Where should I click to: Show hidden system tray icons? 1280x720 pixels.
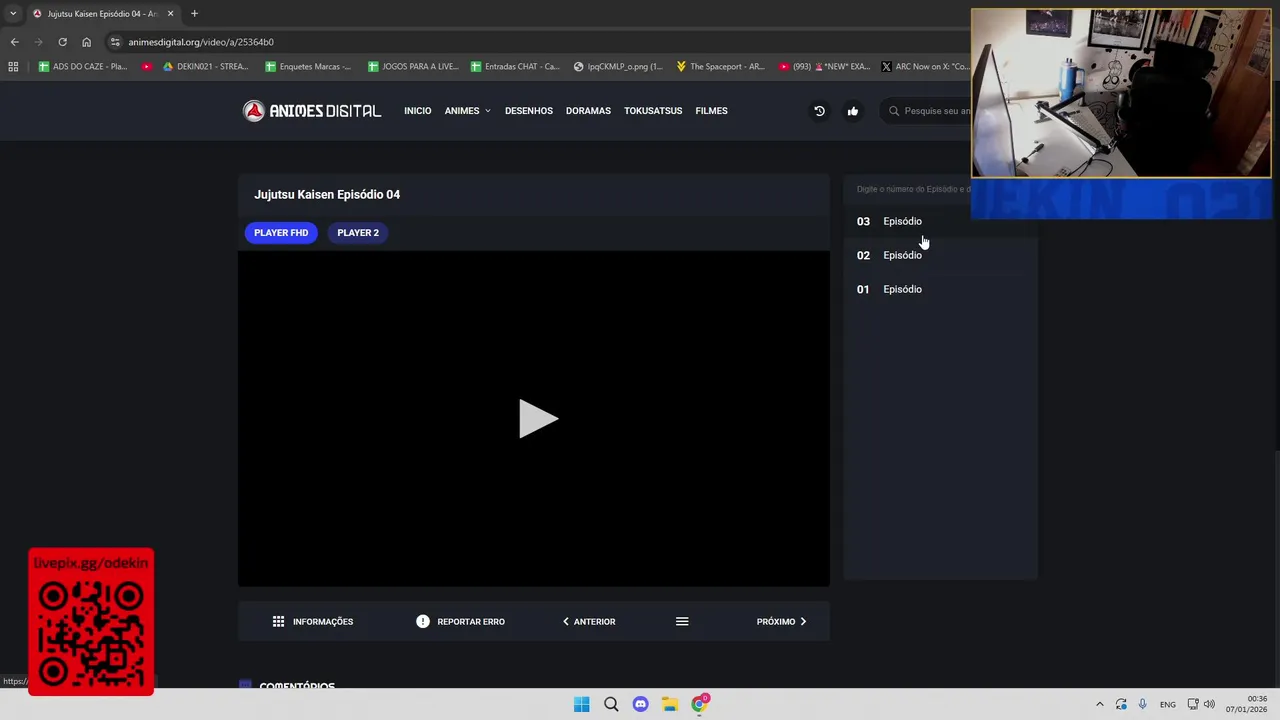pyautogui.click(x=1099, y=704)
